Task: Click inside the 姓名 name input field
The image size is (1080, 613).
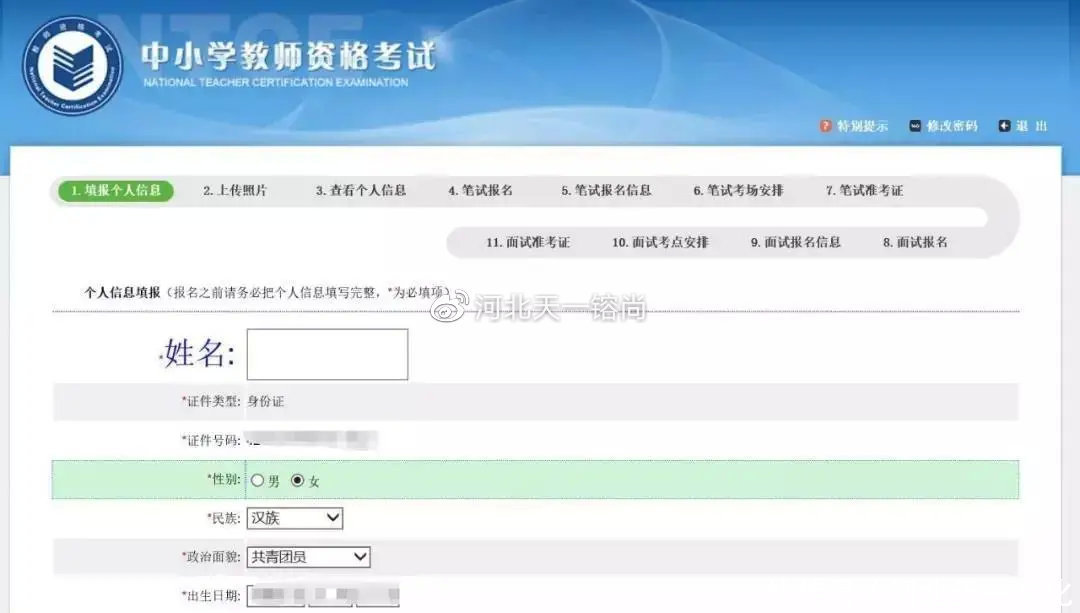Action: 327,354
